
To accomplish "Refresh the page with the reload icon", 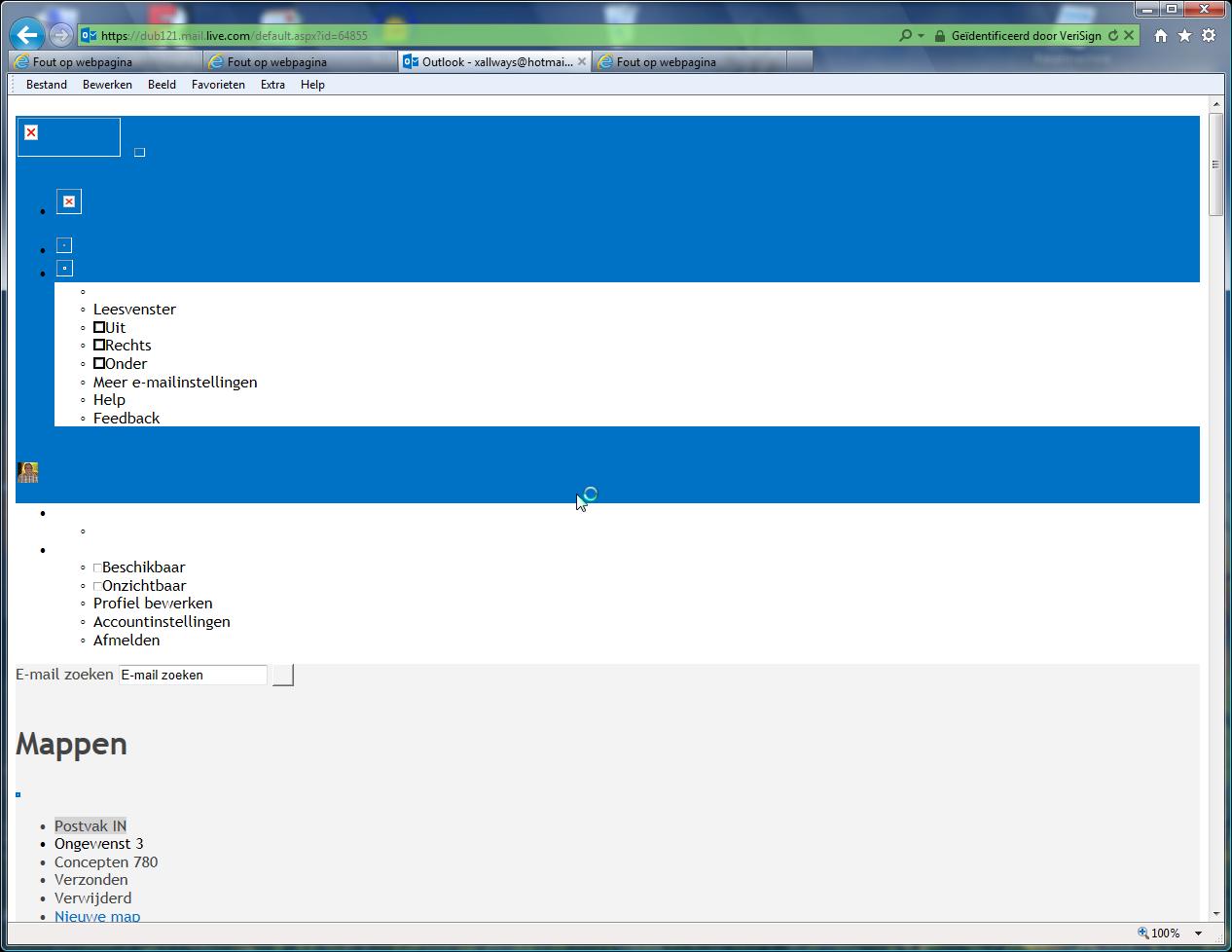I will 1113,35.
